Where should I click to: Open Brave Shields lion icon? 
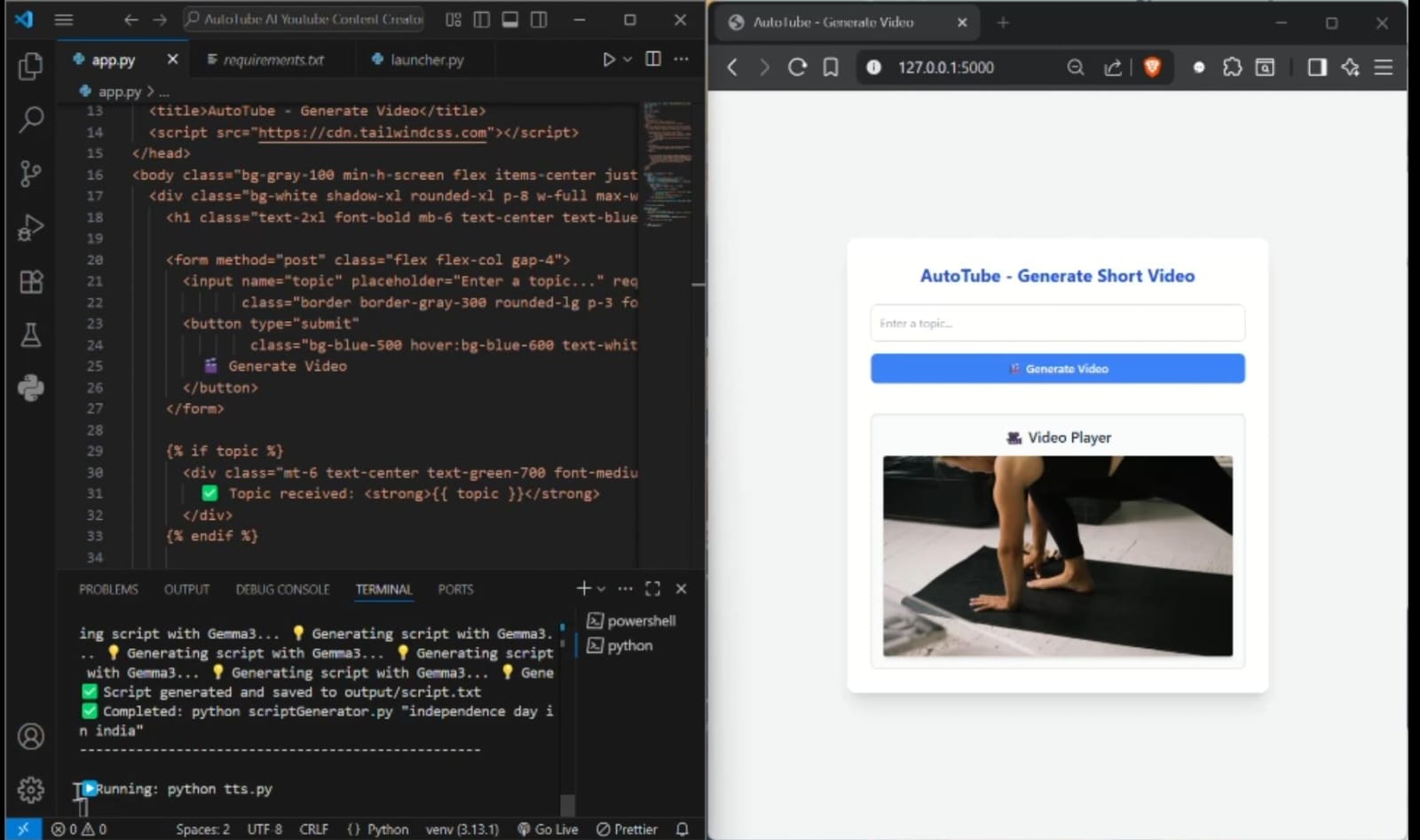pyautogui.click(x=1152, y=67)
